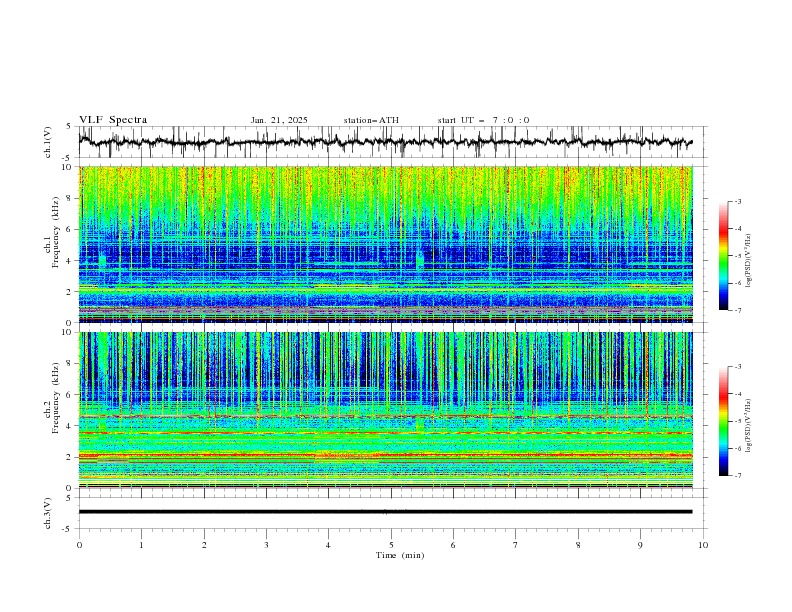This screenshot has height=612, width=792.
Task: Click the "ch.1(V)" axis label
Action: pos(48,142)
